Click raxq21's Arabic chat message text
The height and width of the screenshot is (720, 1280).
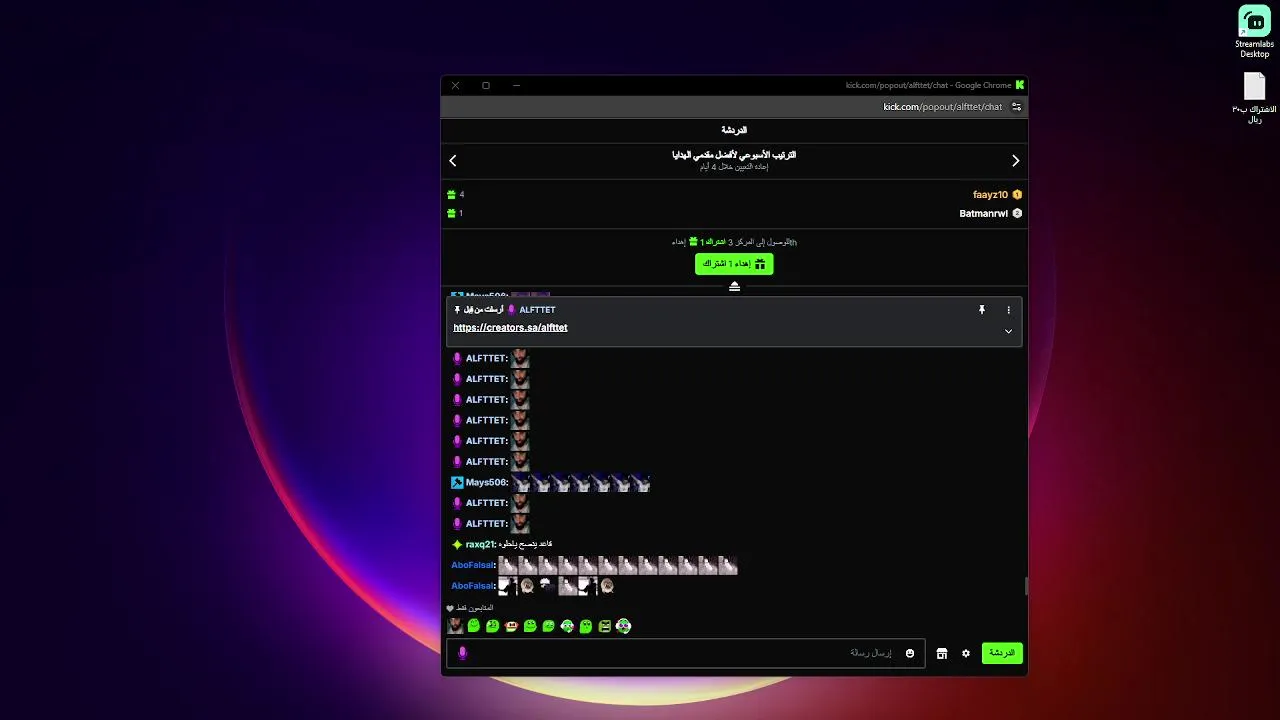coord(525,545)
